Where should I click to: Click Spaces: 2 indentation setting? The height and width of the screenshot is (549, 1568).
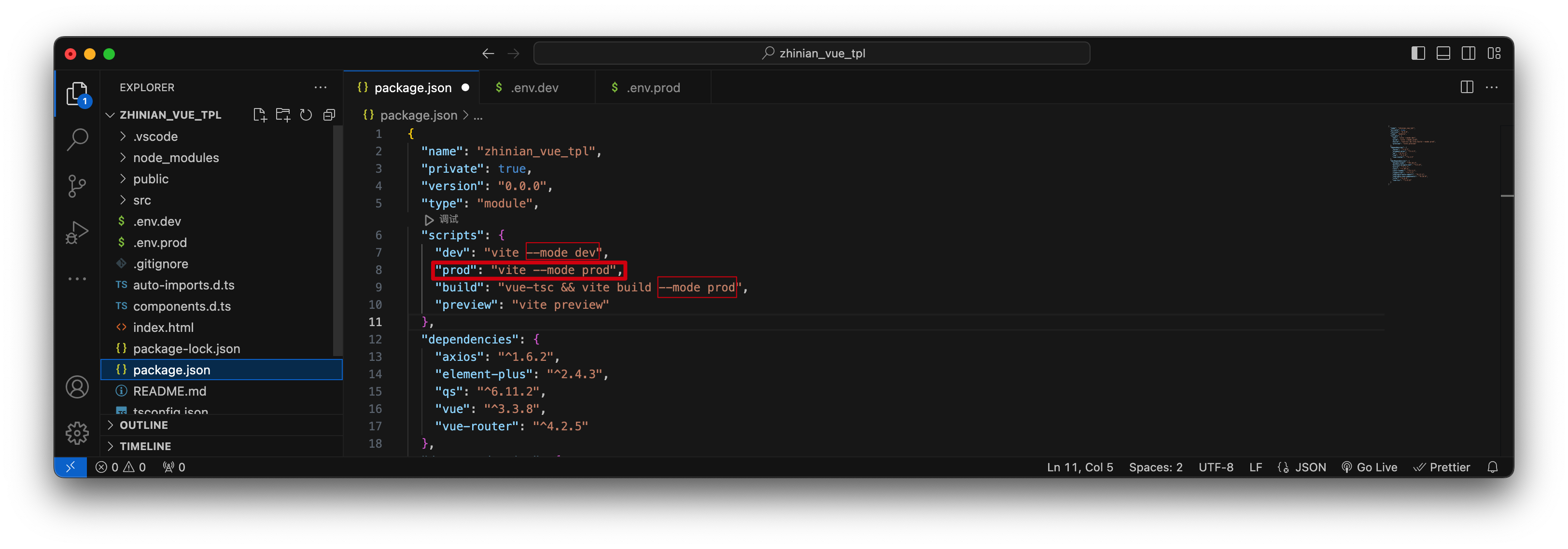click(1155, 467)
